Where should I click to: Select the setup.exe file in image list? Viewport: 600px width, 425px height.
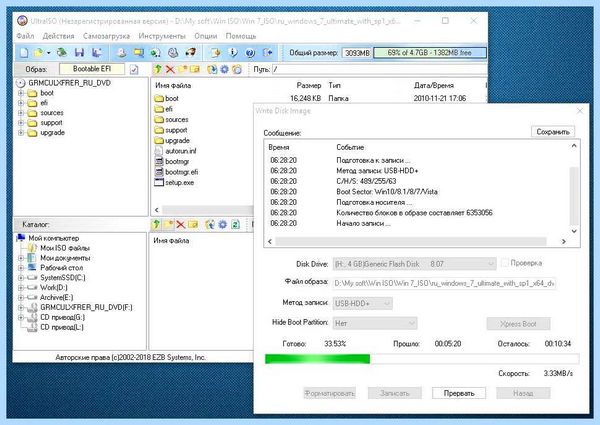click(x=174, y=182)
